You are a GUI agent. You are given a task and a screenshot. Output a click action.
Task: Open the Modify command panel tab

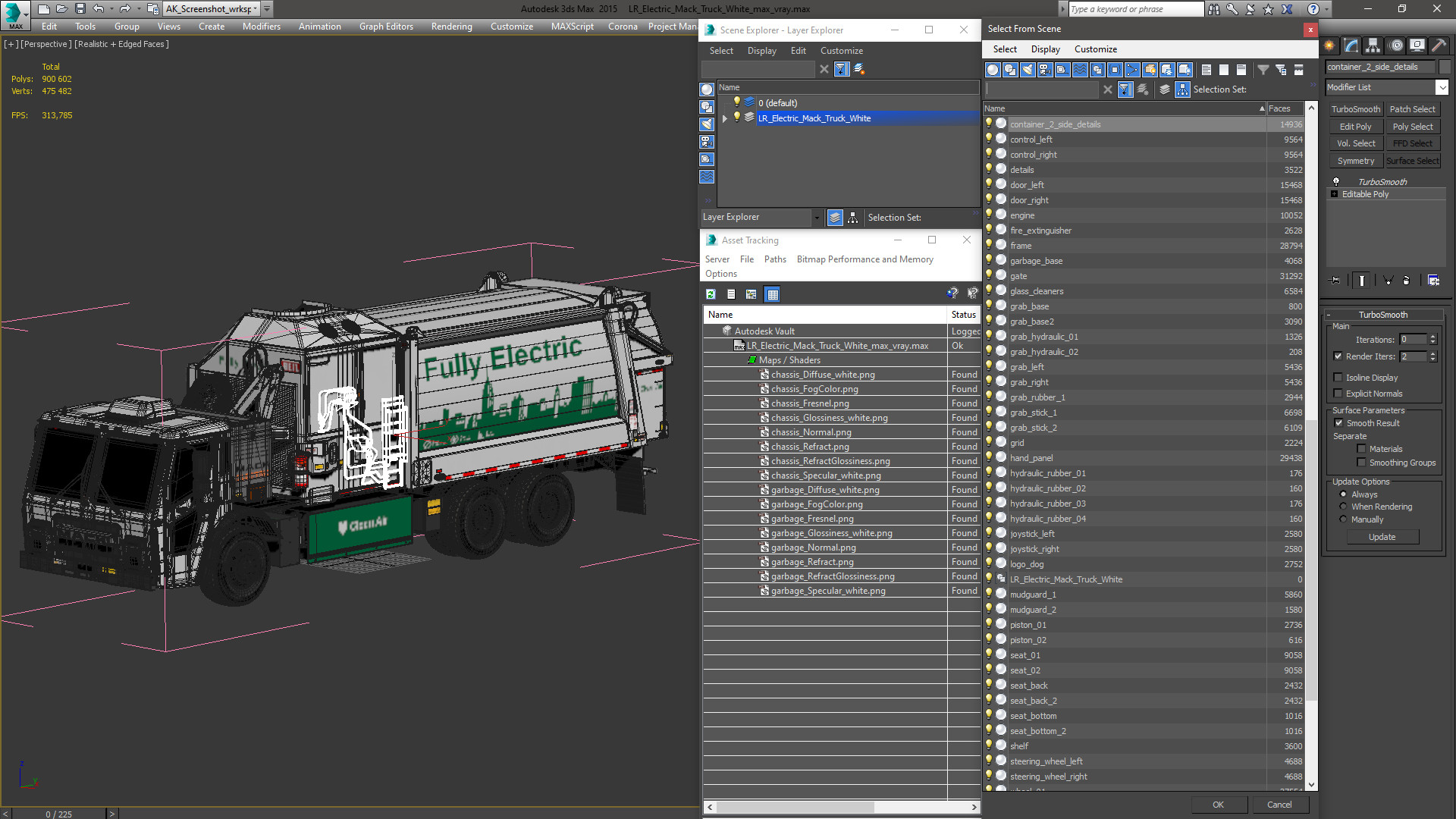click(1351, 45)
